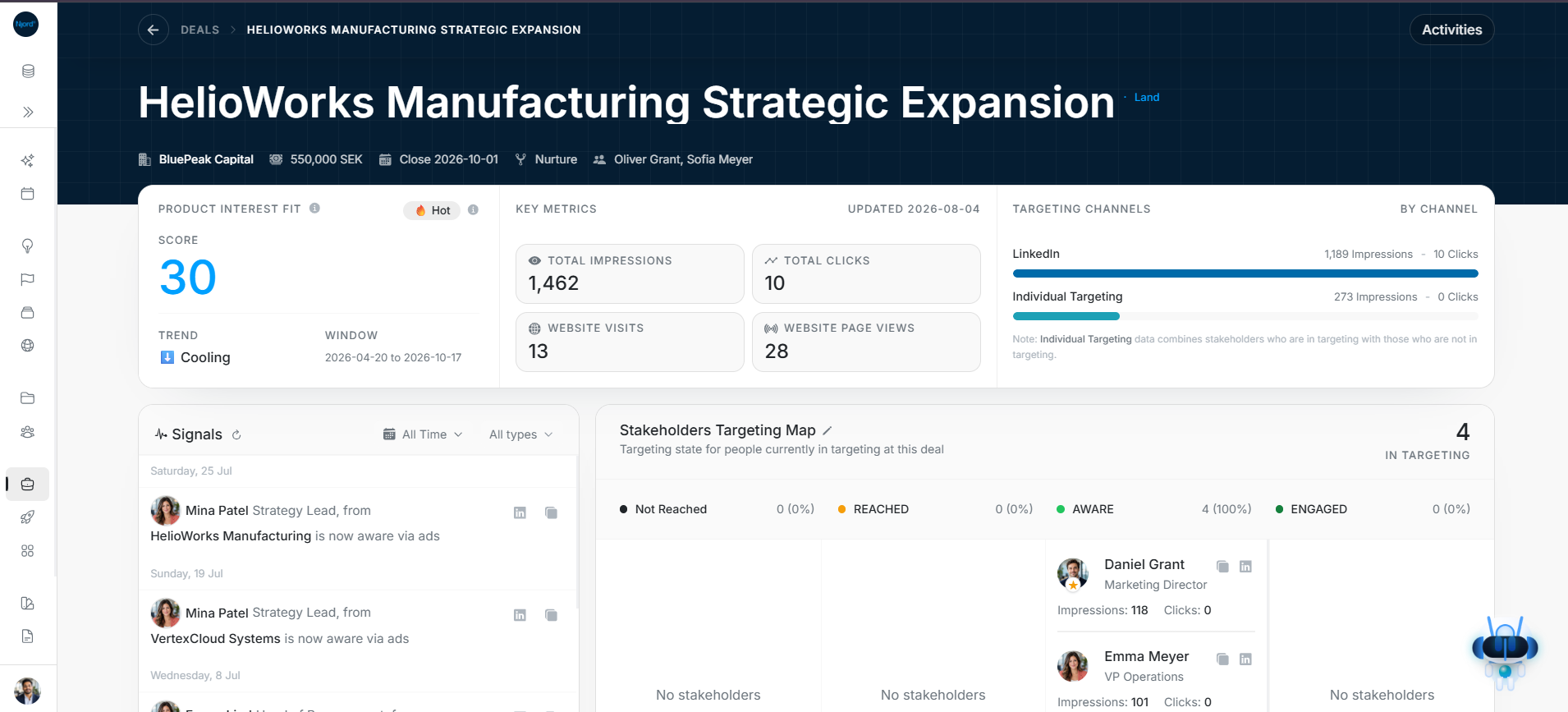The image size is (1568, 712).
Task: Copy the Mina Patel HelioWorks signal
Action: click(551, 512)
